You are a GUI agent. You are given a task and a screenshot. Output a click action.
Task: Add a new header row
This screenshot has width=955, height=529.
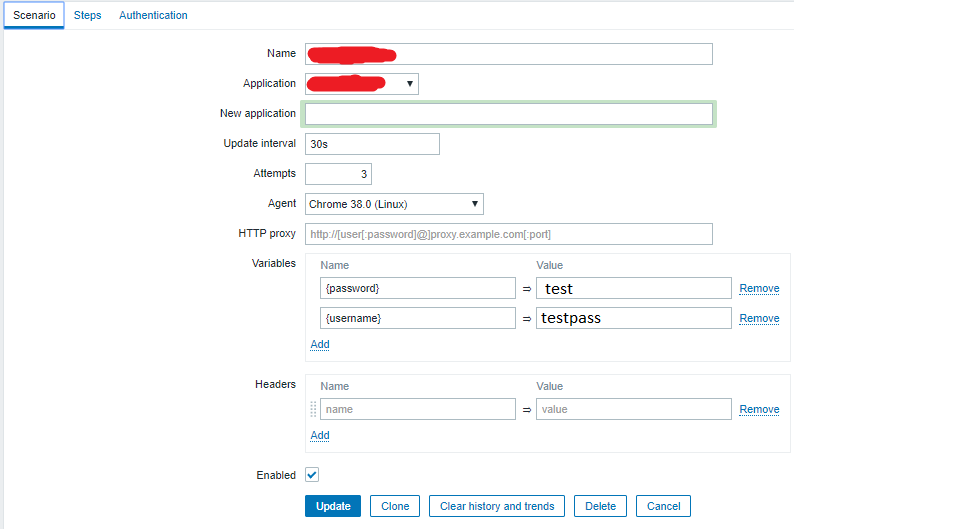pos(320,435)
